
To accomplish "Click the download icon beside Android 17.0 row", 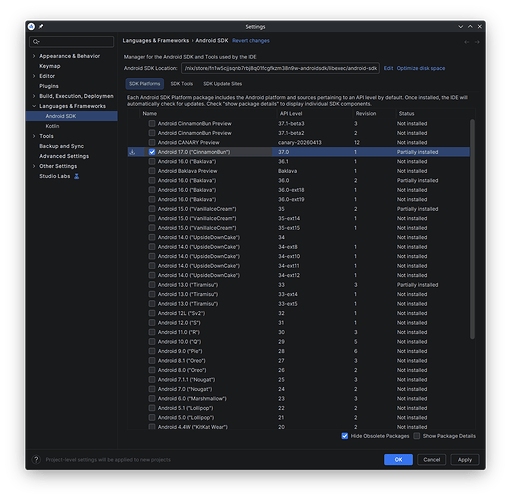I will pyautogui.click(x=132, y=152).
